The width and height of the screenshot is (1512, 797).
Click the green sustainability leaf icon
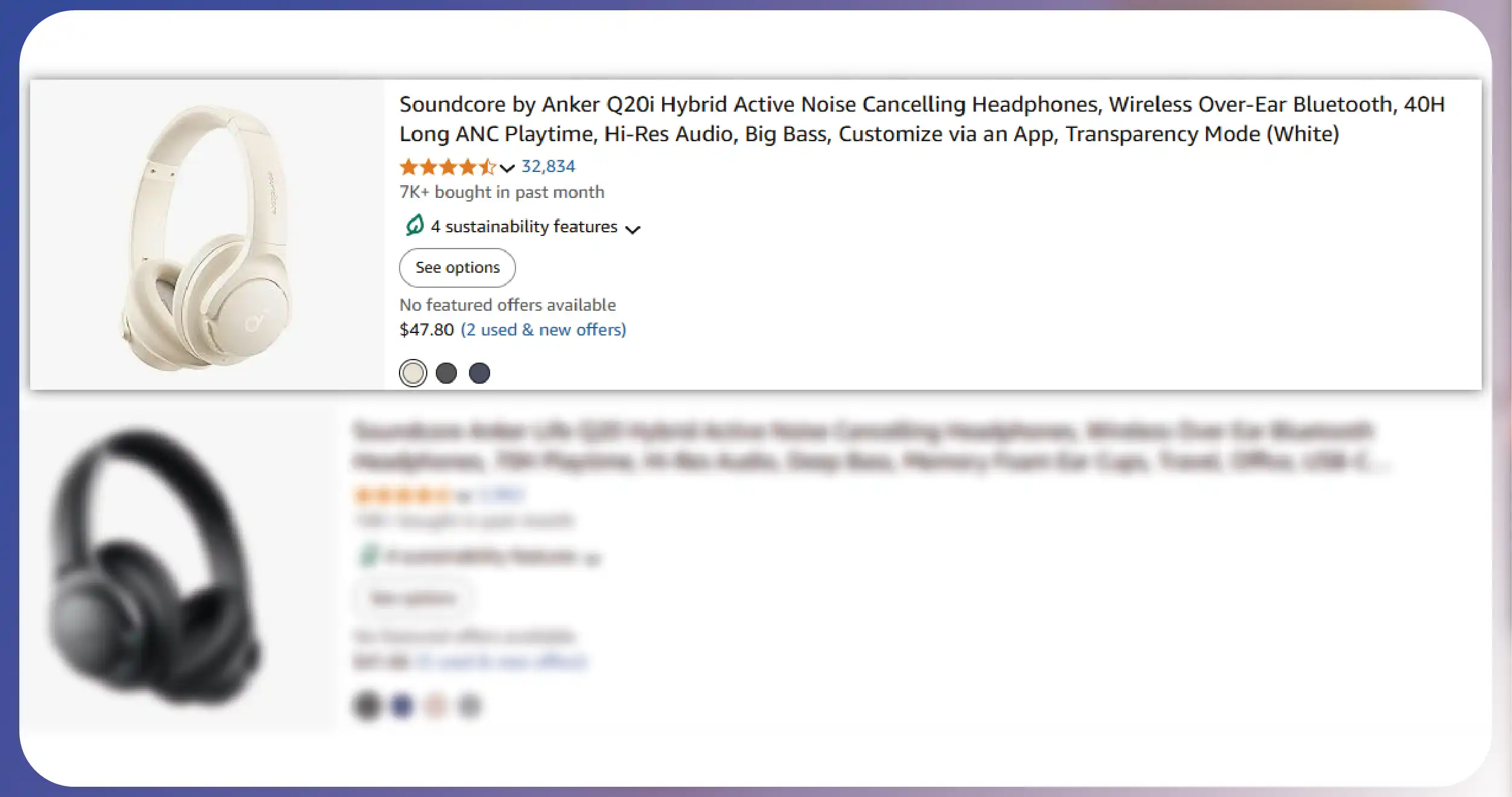click(x=415, y=226)
